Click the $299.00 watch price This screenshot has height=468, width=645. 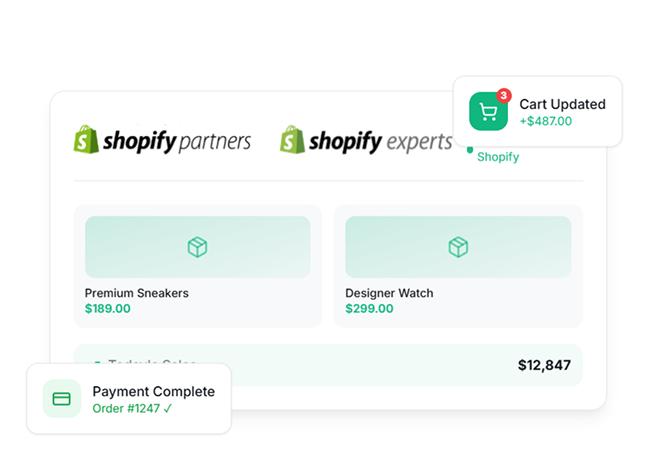[x=369, y=309]
